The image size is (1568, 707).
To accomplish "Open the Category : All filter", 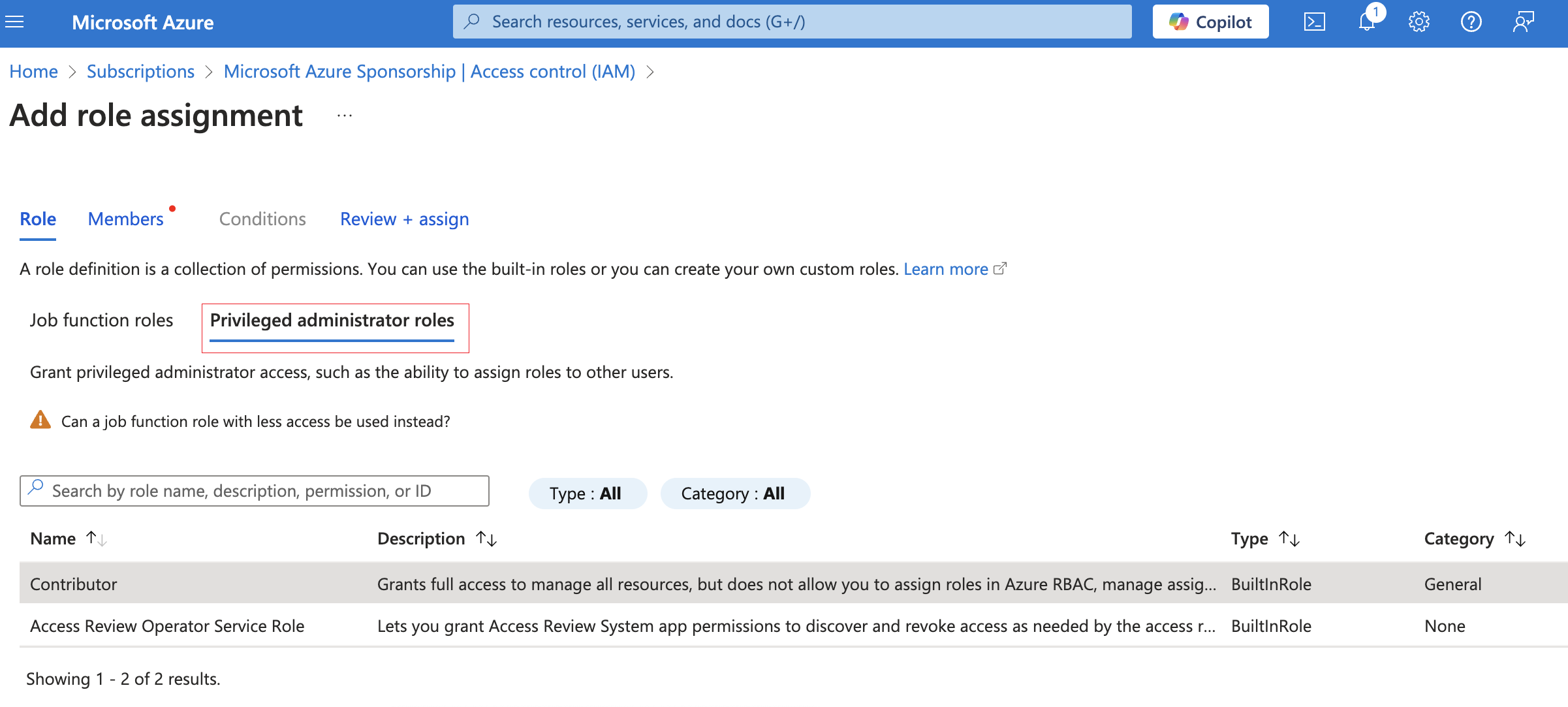I will click(734, 494).
